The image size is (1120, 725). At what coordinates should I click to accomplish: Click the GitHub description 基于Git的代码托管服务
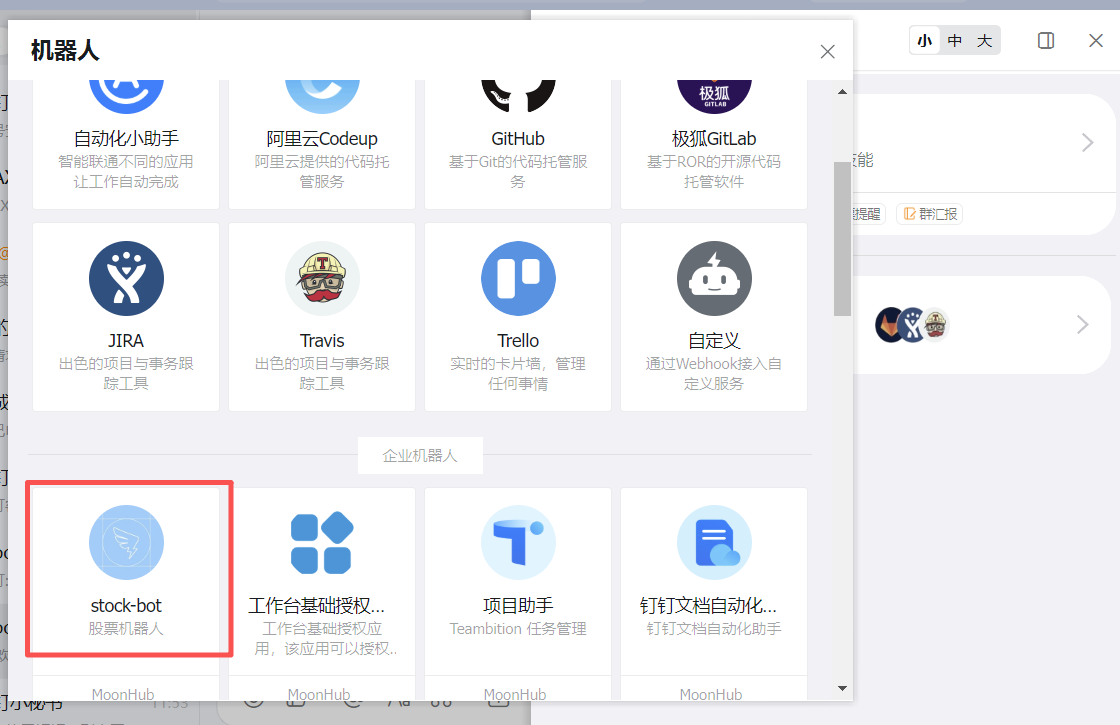click(518, 171)
